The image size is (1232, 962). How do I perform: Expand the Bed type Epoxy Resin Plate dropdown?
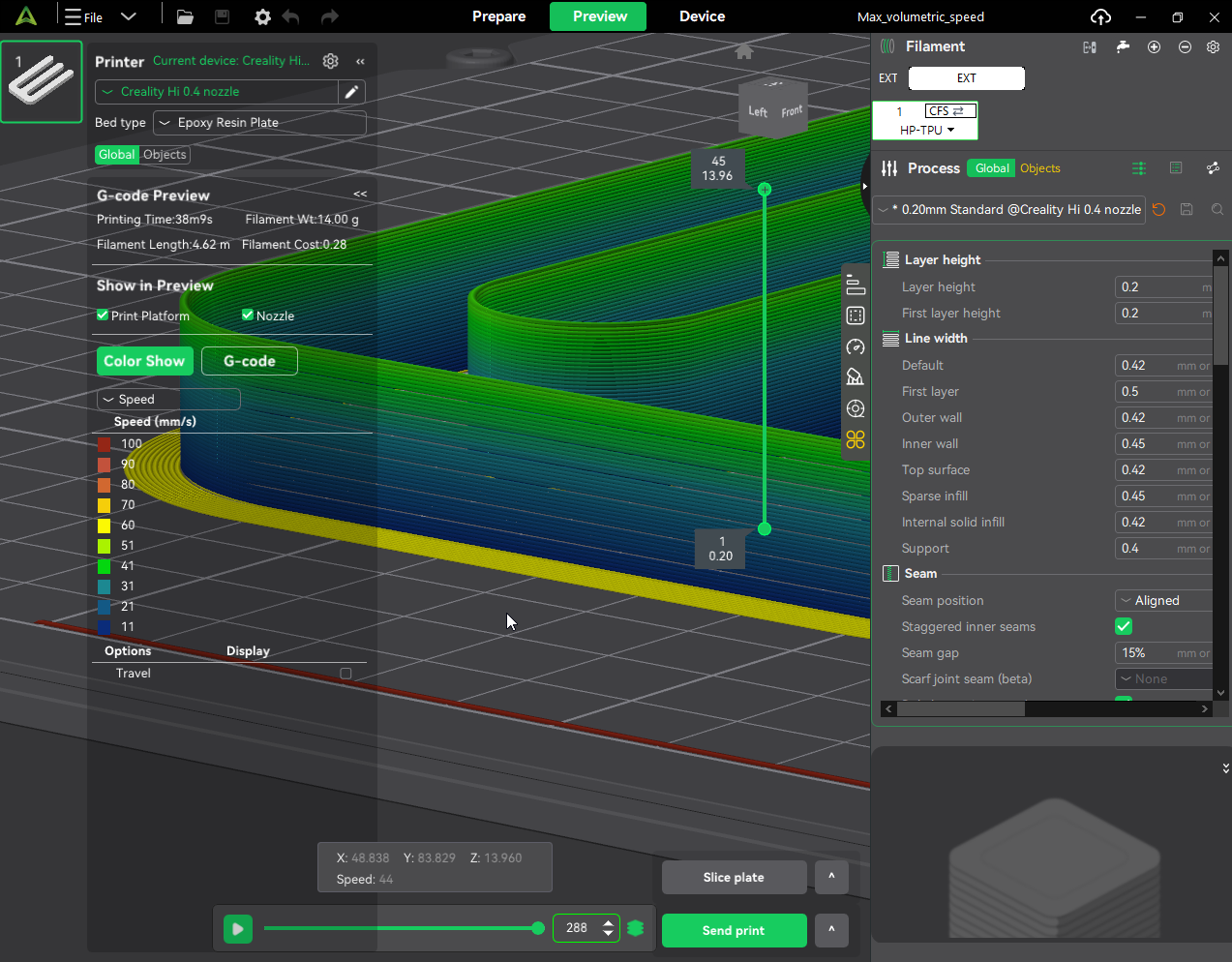[259, 123]
